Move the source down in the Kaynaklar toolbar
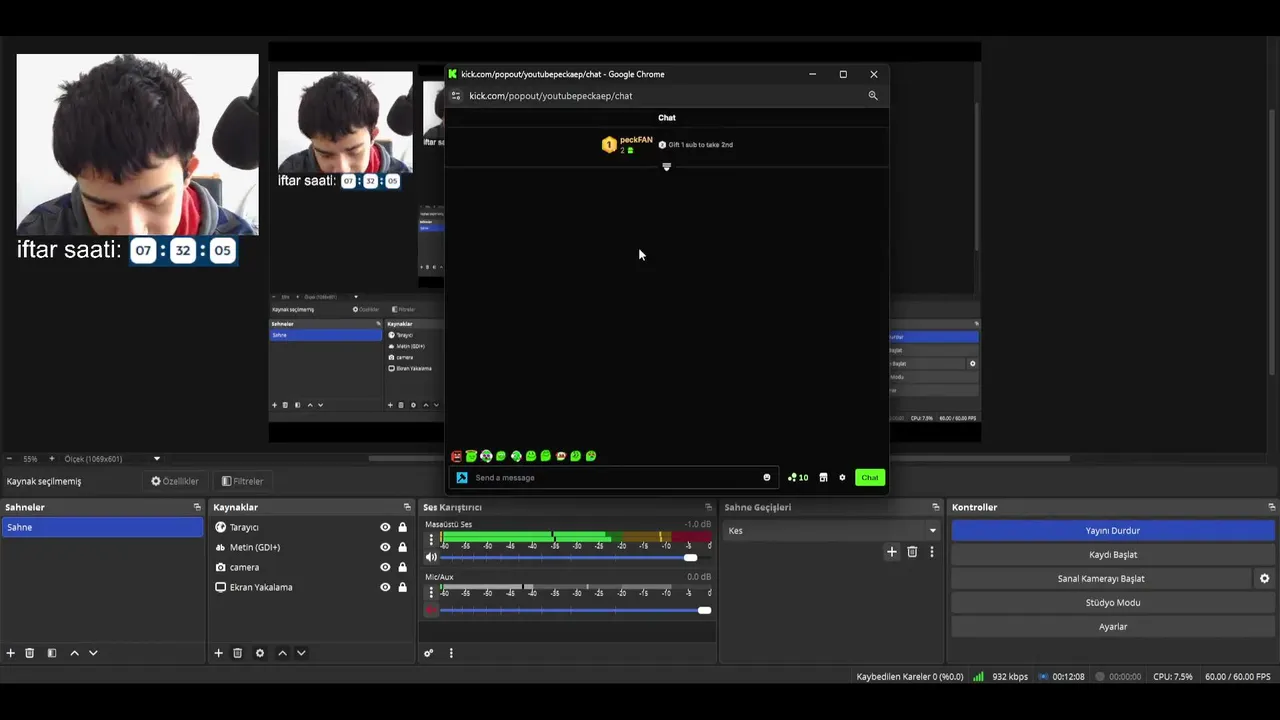Image resolution: width=1280 pixels, height=720 pixels. tap(301, 653)
